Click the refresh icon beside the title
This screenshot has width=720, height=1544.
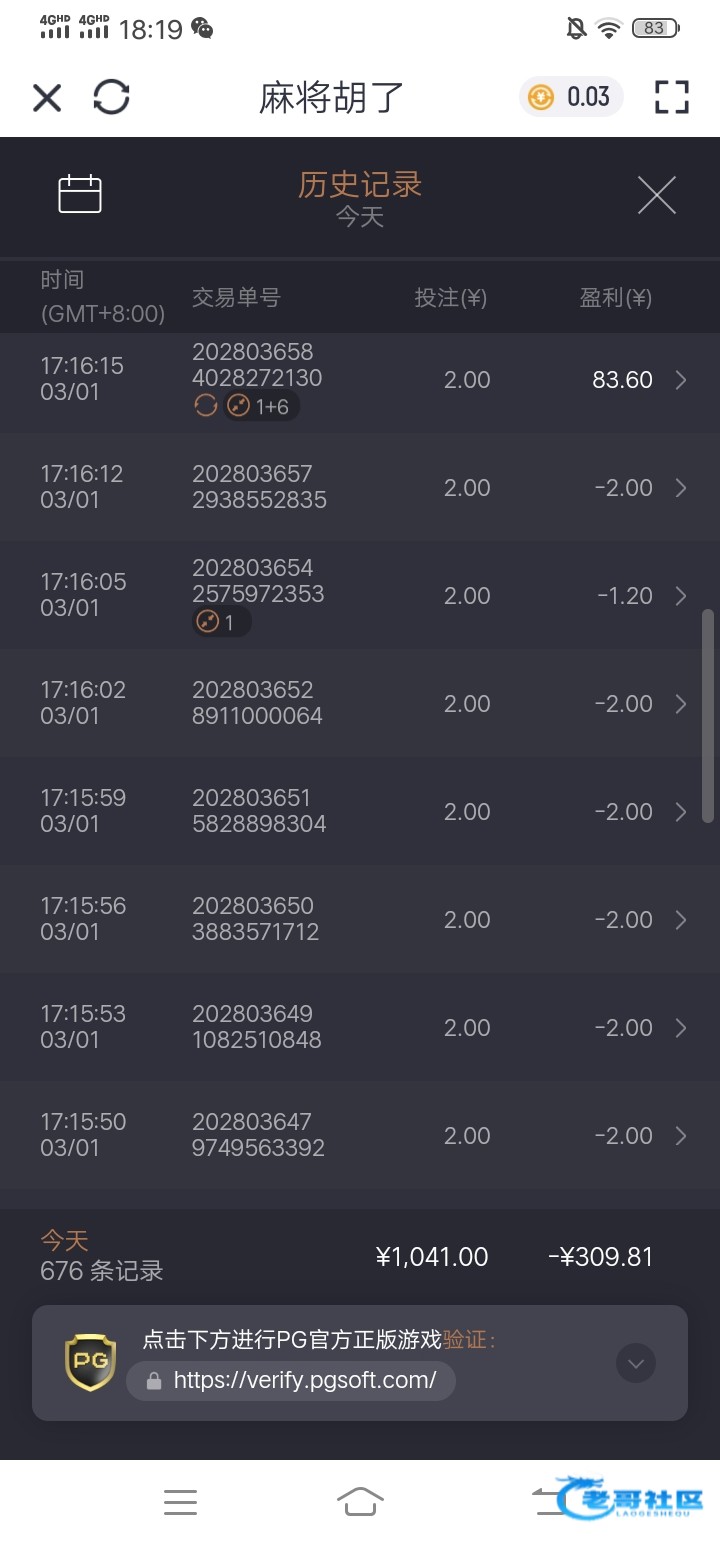pos(111,97)
